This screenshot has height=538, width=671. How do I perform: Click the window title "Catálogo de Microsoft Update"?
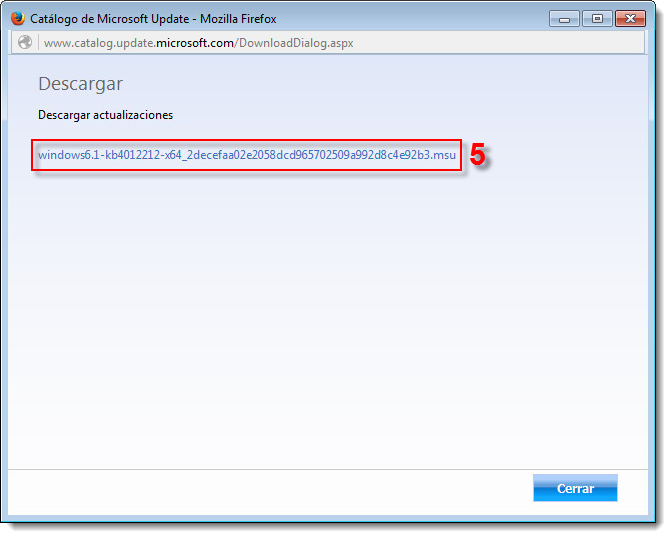pyautogui.click(x=110, y=18)
